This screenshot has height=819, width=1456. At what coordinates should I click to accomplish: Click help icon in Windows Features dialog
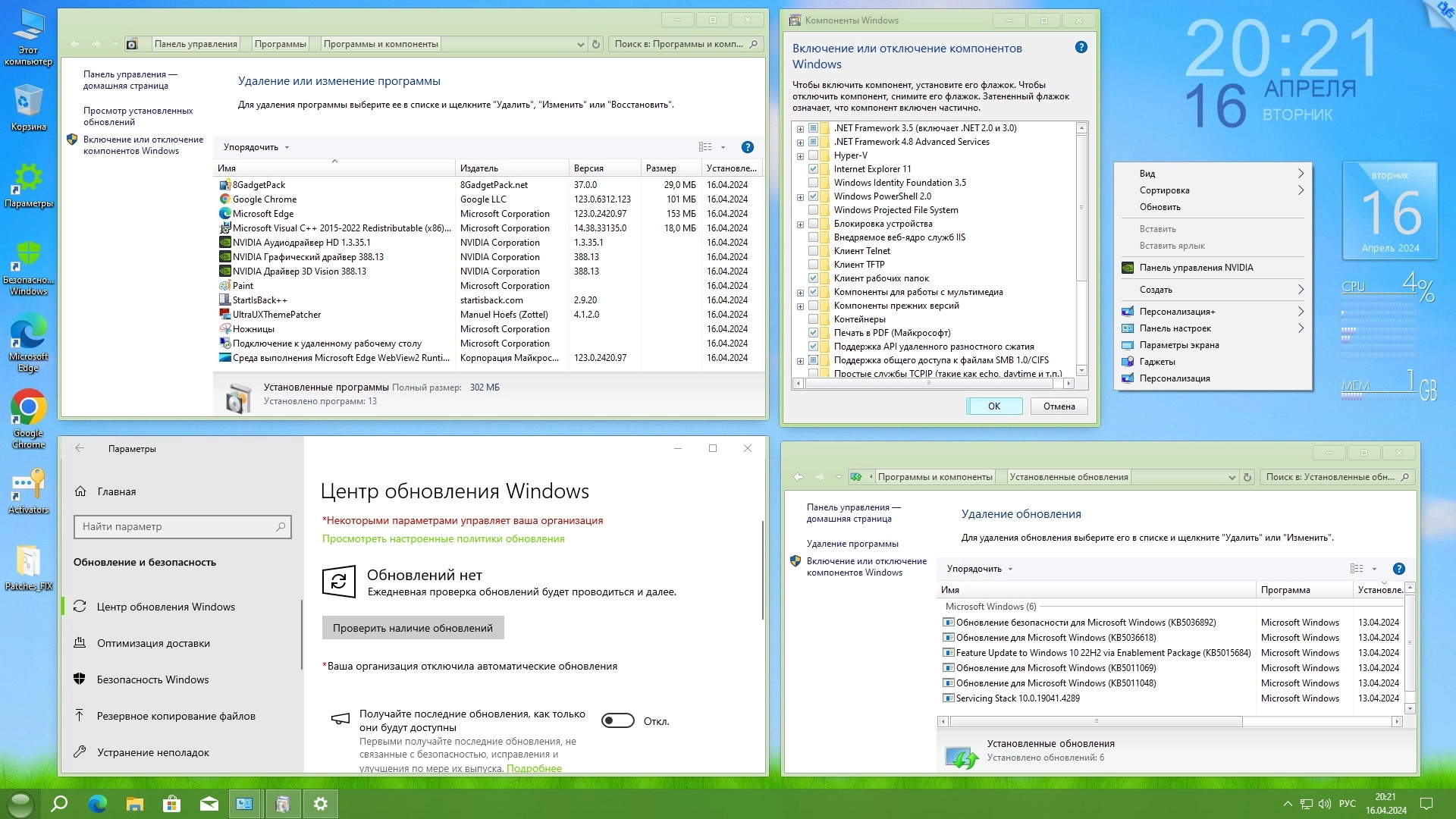coord(1081,48)
